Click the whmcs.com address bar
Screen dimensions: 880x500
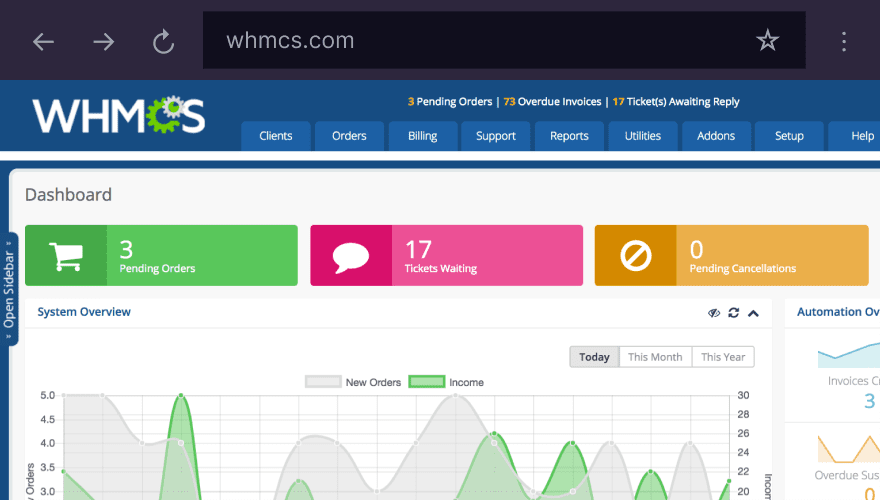point(504,40)
